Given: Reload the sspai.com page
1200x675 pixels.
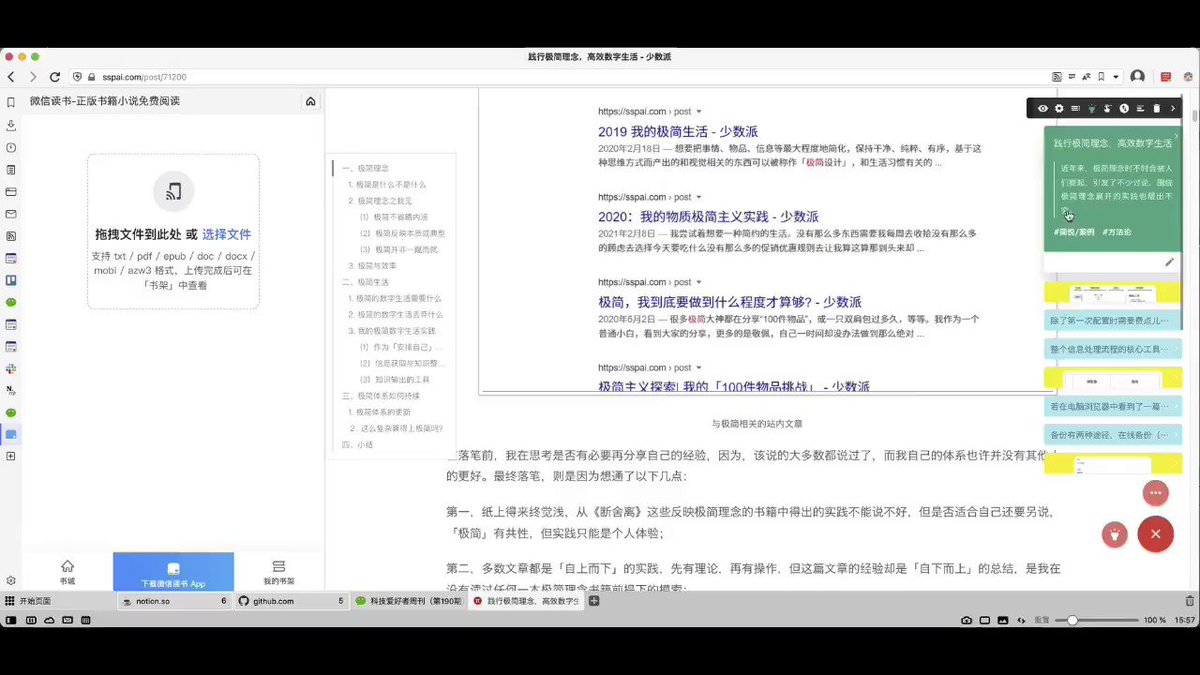Looking at the screenshot, I should pyautogui.click(x=55, y=76).
